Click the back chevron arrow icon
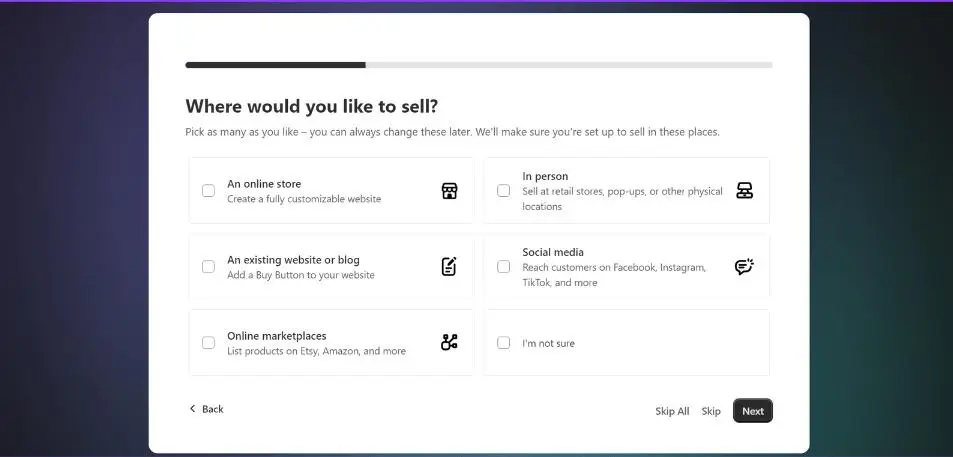This screenshot has height=457, width=953. pos(193,408)
